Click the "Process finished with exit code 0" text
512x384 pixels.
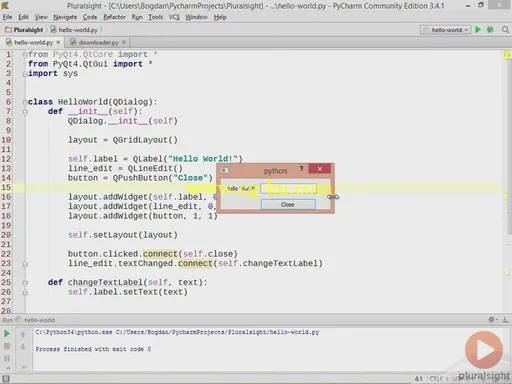click(x=93, y=349)
